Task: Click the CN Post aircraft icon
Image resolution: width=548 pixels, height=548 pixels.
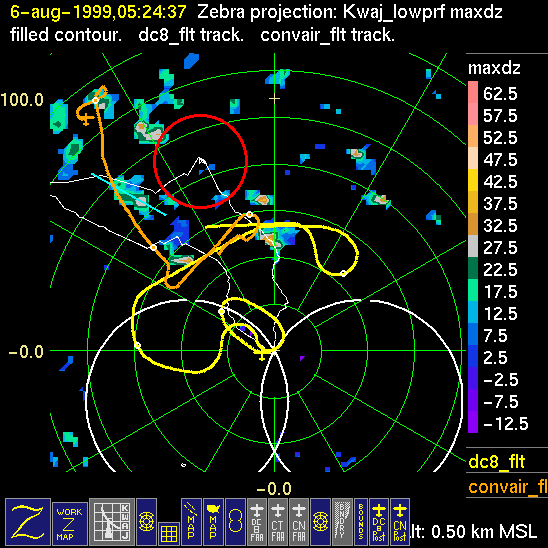Action: pyautogui.click(x=400, y=522)
